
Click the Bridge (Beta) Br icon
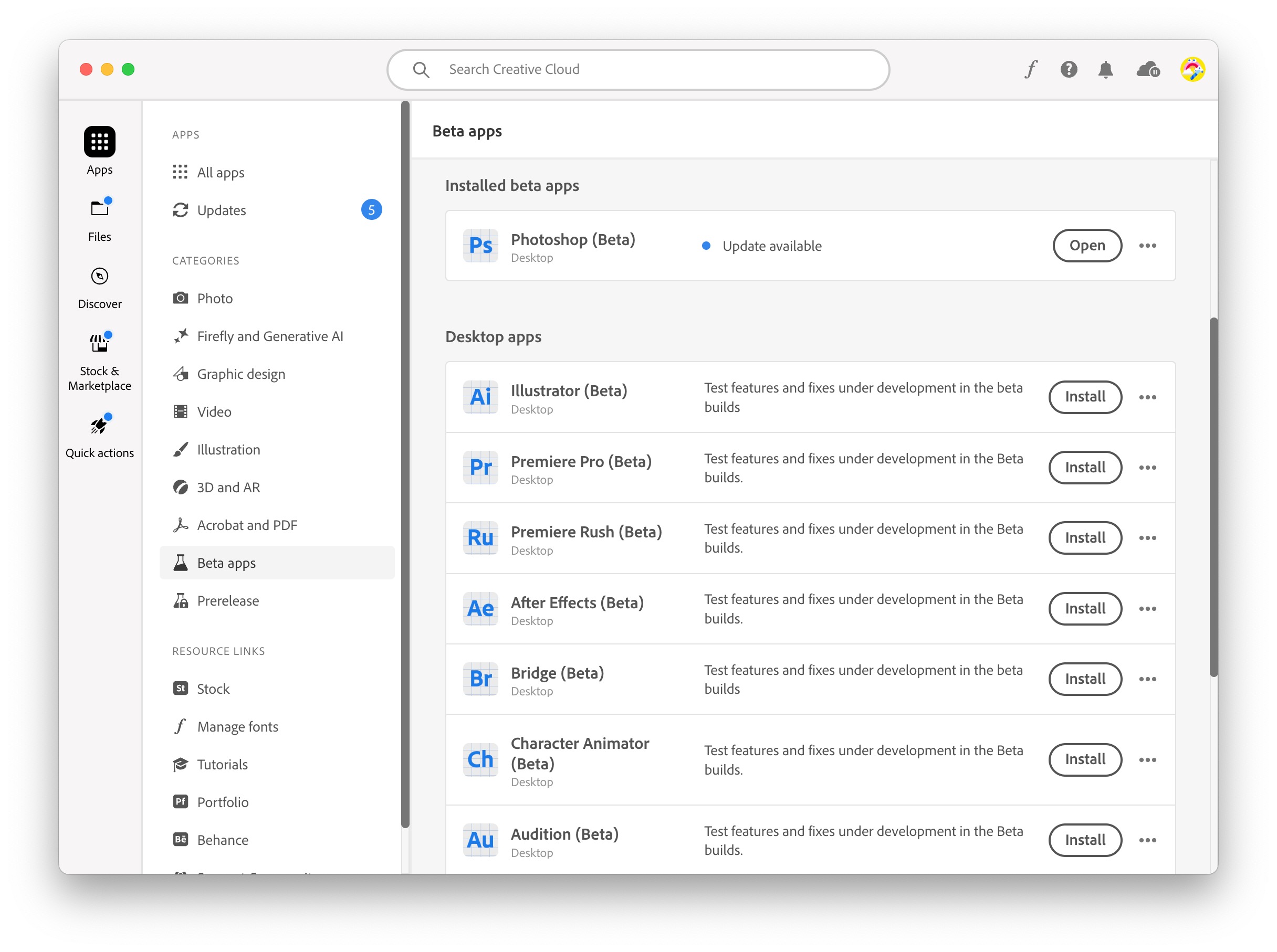point(480,679)
